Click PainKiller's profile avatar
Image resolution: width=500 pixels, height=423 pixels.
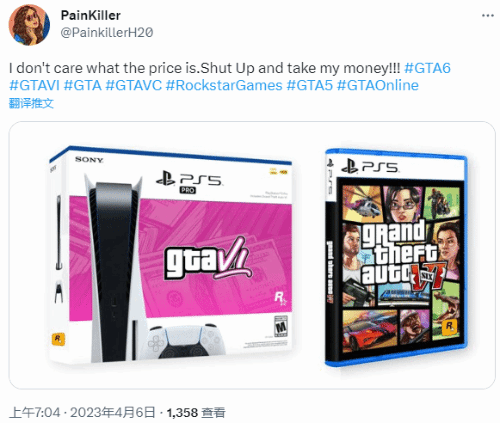pos(29,25)
